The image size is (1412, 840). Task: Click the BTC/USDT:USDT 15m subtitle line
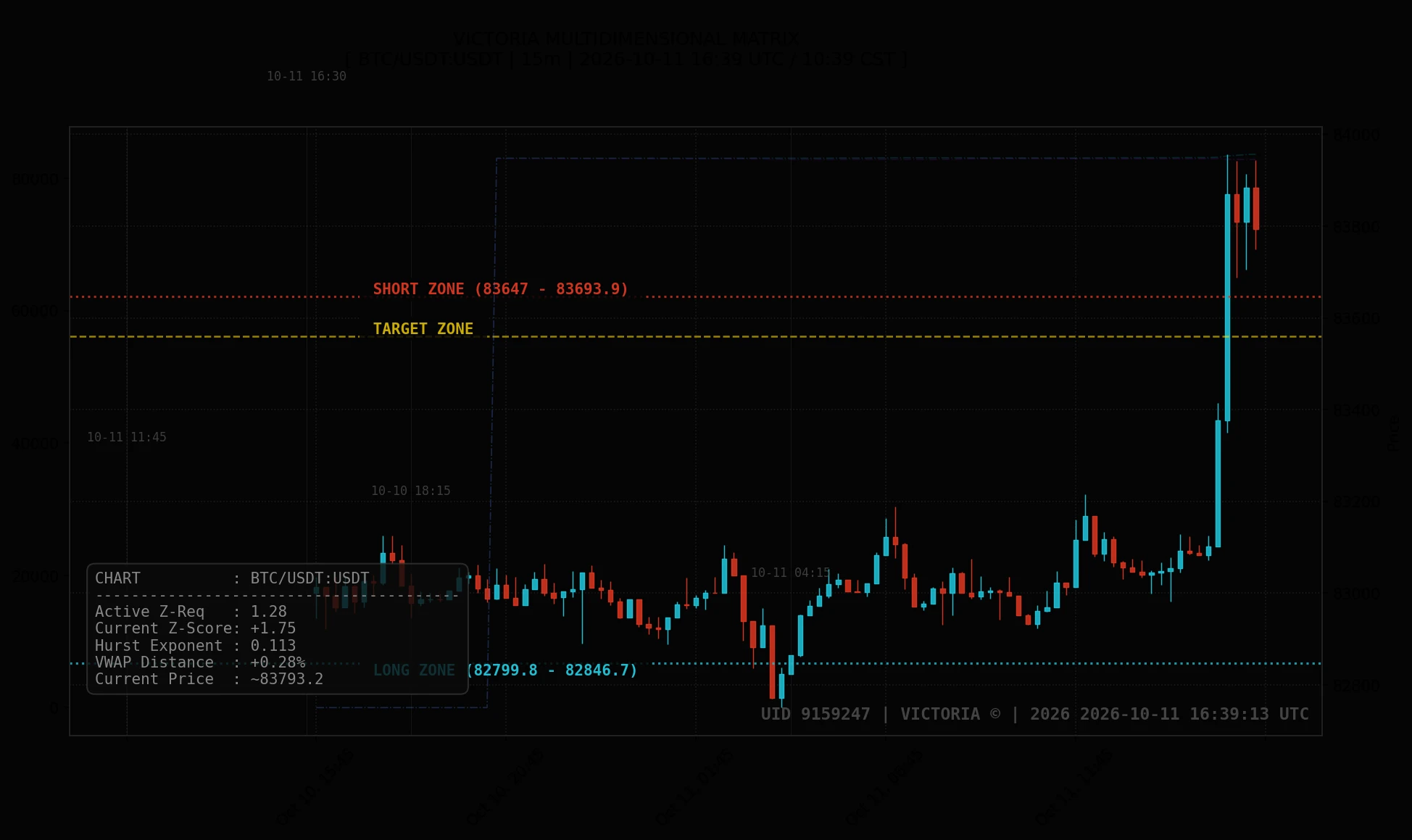pyautogui.click(x=626, y=59)
